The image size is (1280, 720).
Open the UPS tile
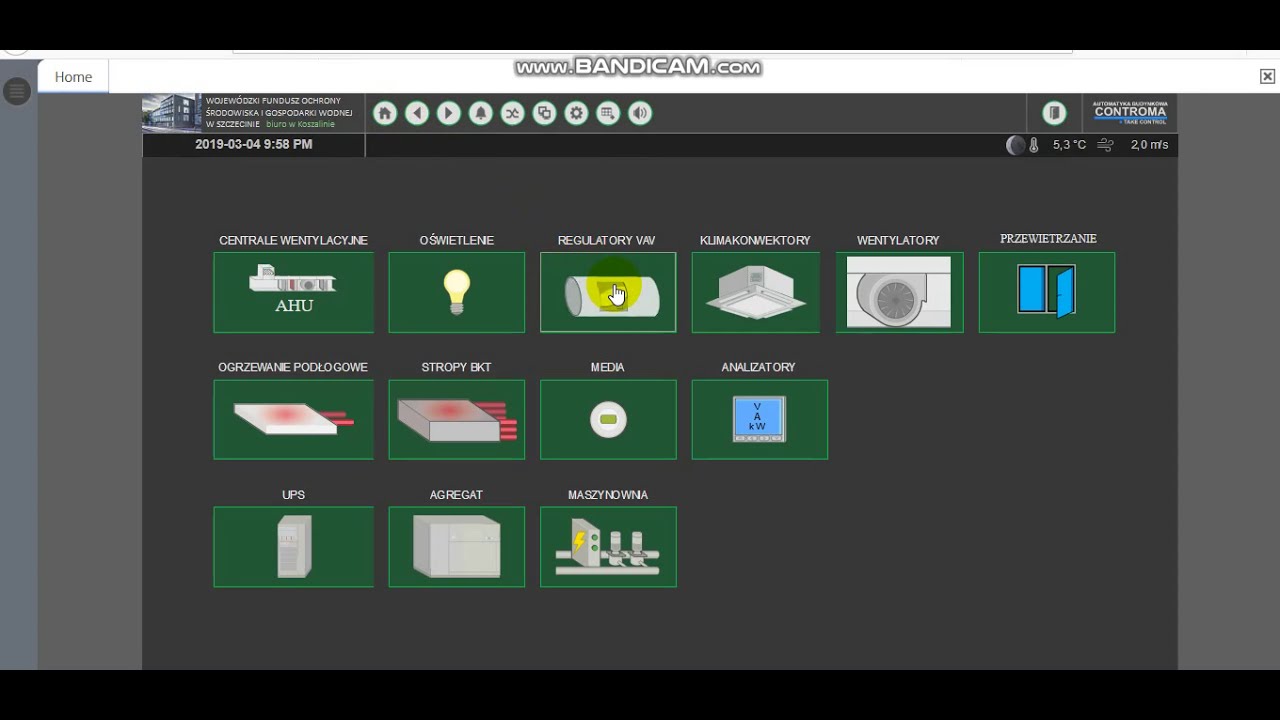click(294, 547)
